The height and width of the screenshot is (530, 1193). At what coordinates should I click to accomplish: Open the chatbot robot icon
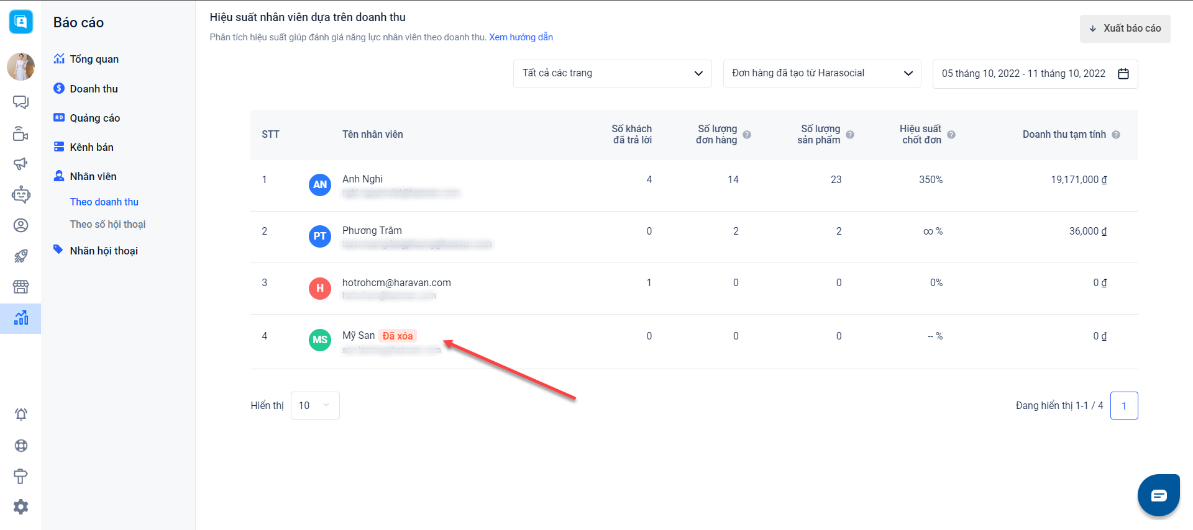click(x=20, y=195)
